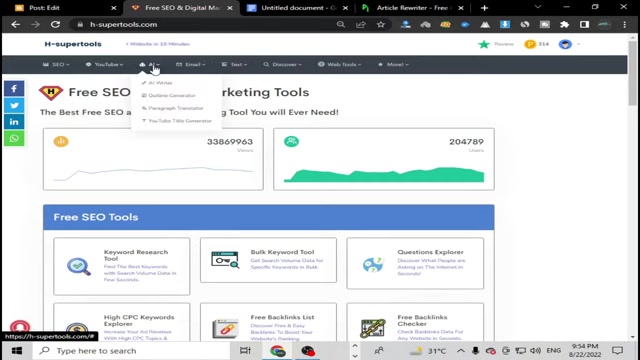
Task: Expand the AI dropdown menu
Action: click(x=149, y=64)
